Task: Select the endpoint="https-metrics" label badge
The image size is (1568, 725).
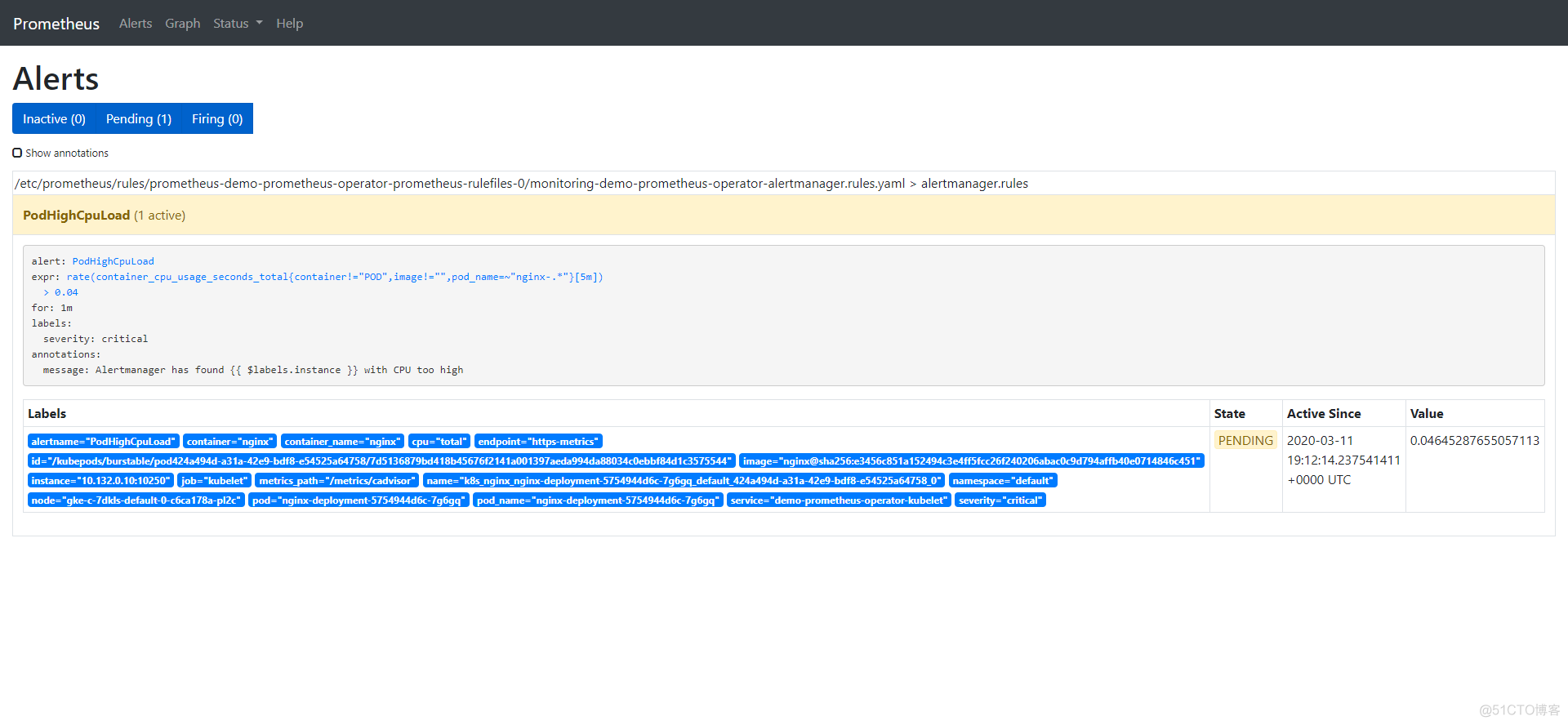Action: pyautogui.click(x=537, y=442)
